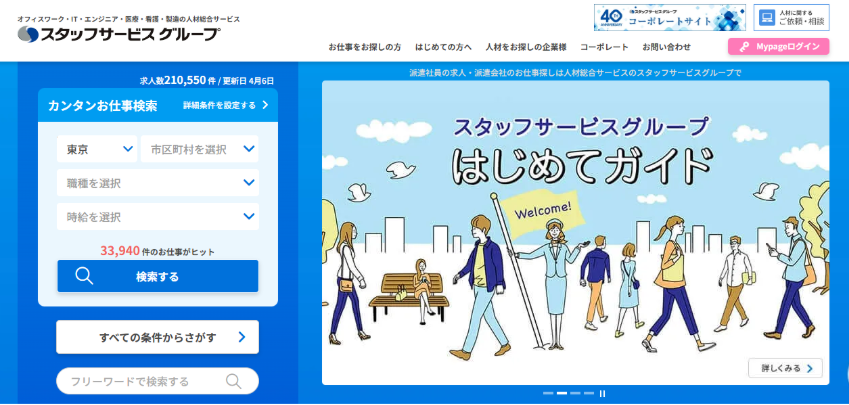Click the key icon on Mypage login
This screenshot has height=405, width=849.
point(743,47)
